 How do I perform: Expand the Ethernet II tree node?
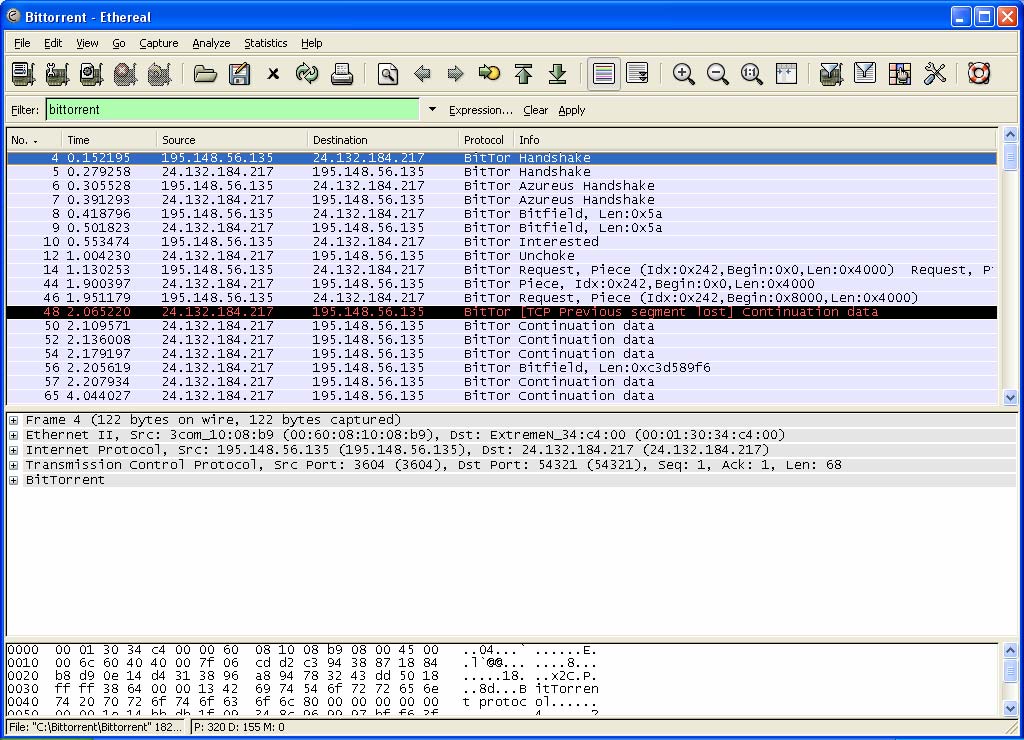[x=14, y=435]
